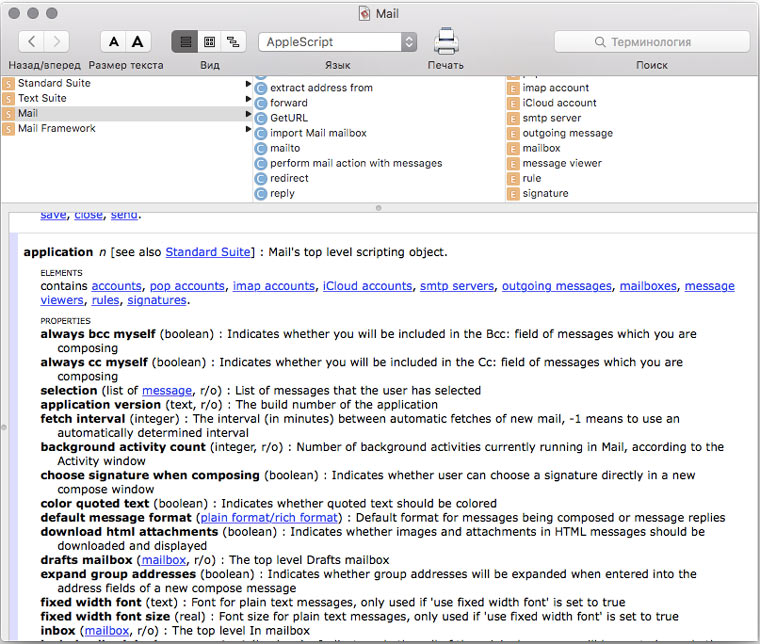
Task: Click the S icon beside Mail Framework
Action: (8, 129)
